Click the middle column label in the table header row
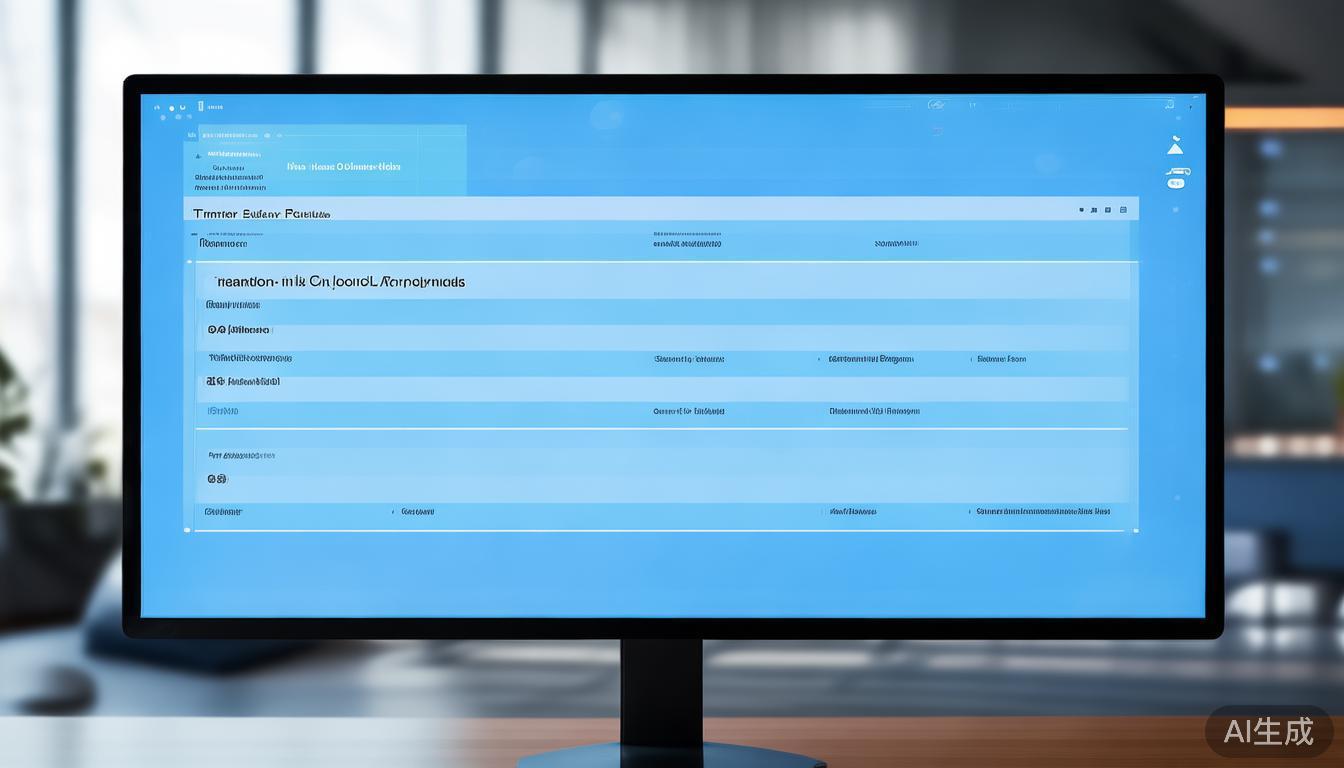 click(687, 243)
